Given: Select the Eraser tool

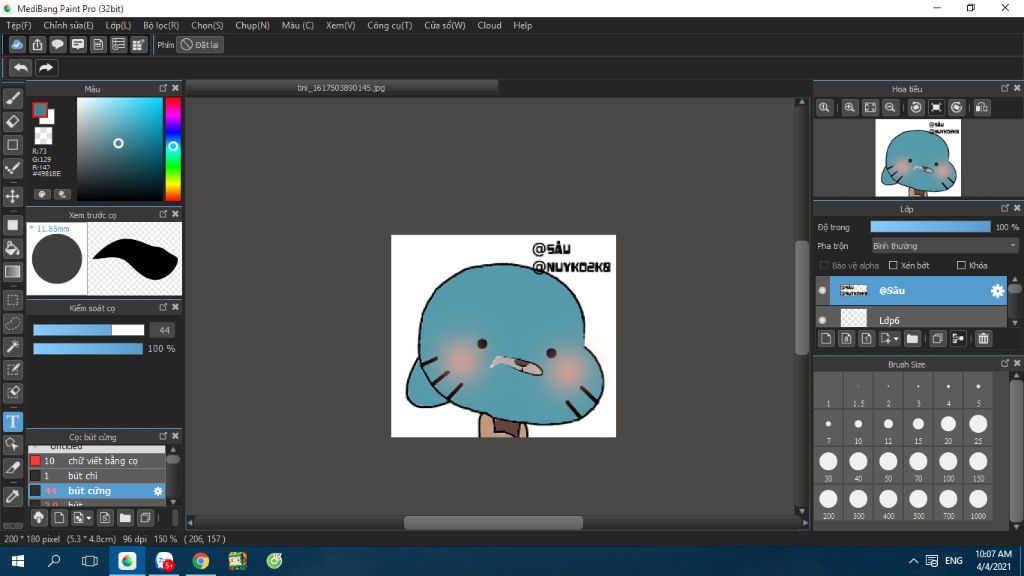Looking at the screenshot, I should (x=12, y=121).
